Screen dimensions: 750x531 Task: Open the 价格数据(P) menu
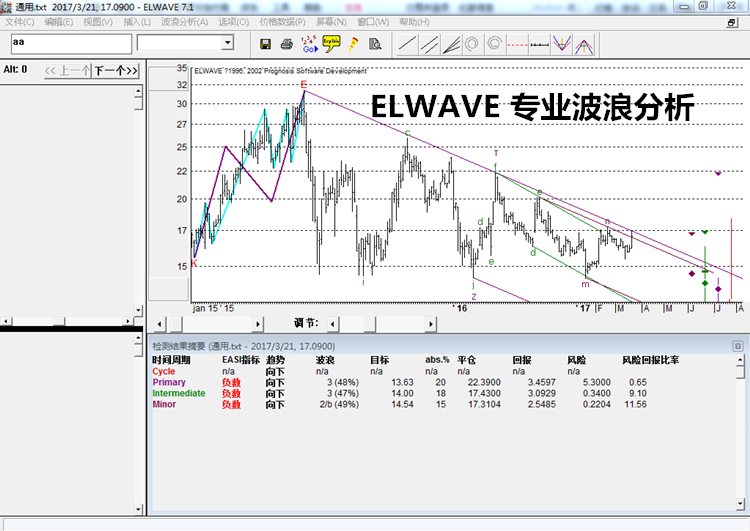[283, 22]
